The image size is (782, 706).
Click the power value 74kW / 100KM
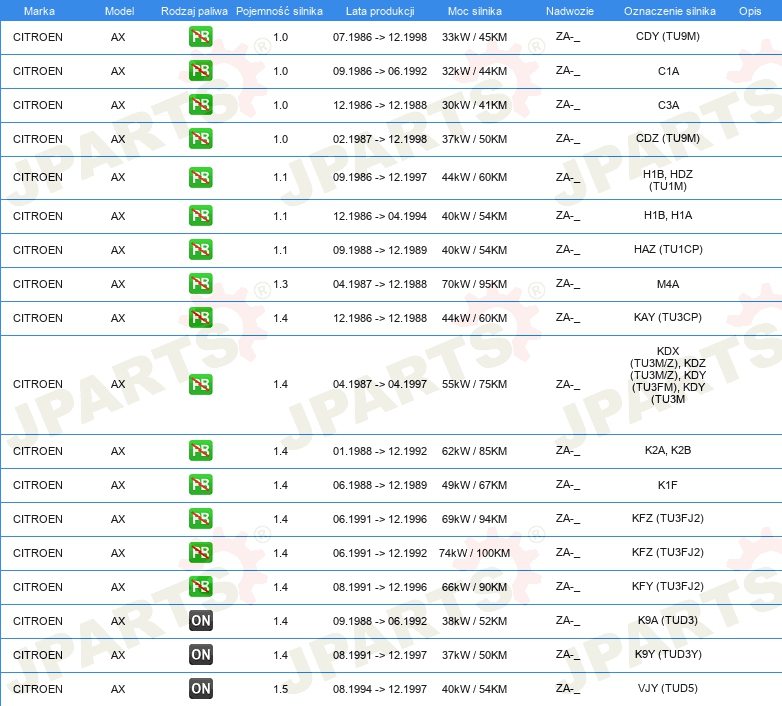474,552
